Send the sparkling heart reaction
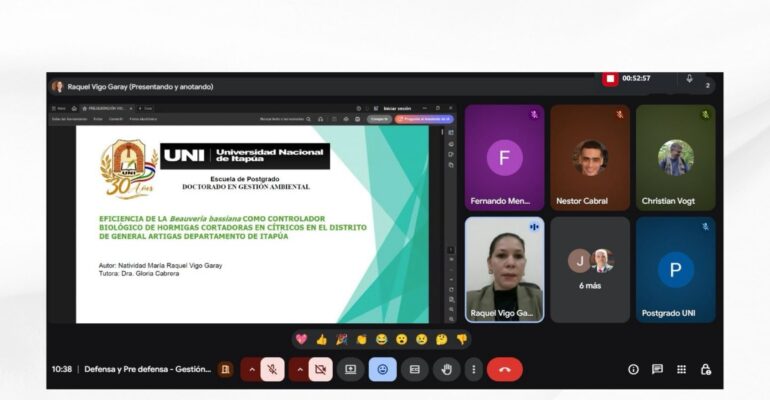The width and height of the screenshot is (770, 400). 302,339
